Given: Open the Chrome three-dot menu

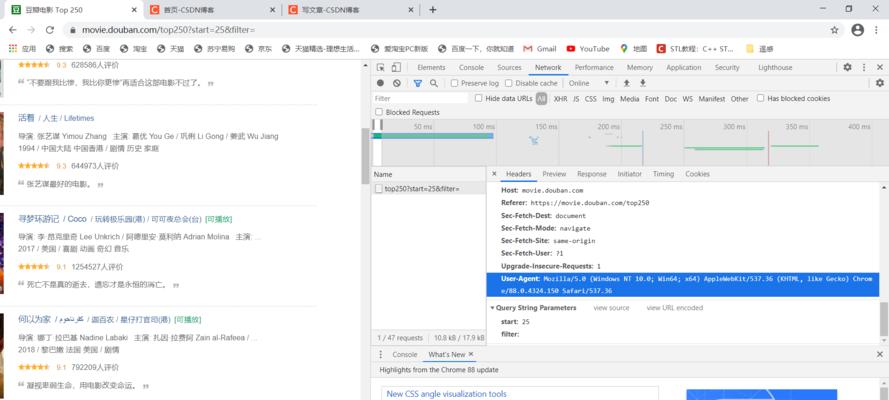Looking at the screenshot, I should click(878, 30).
